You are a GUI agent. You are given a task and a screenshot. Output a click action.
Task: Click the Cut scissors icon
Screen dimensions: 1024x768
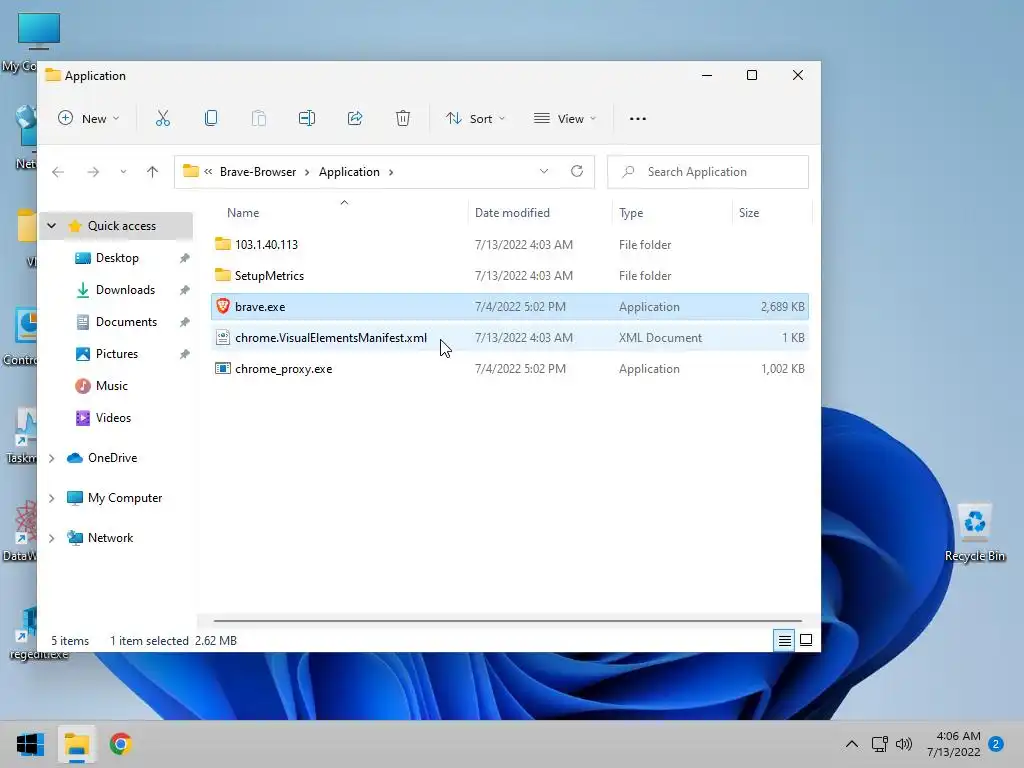coord(163,118)
